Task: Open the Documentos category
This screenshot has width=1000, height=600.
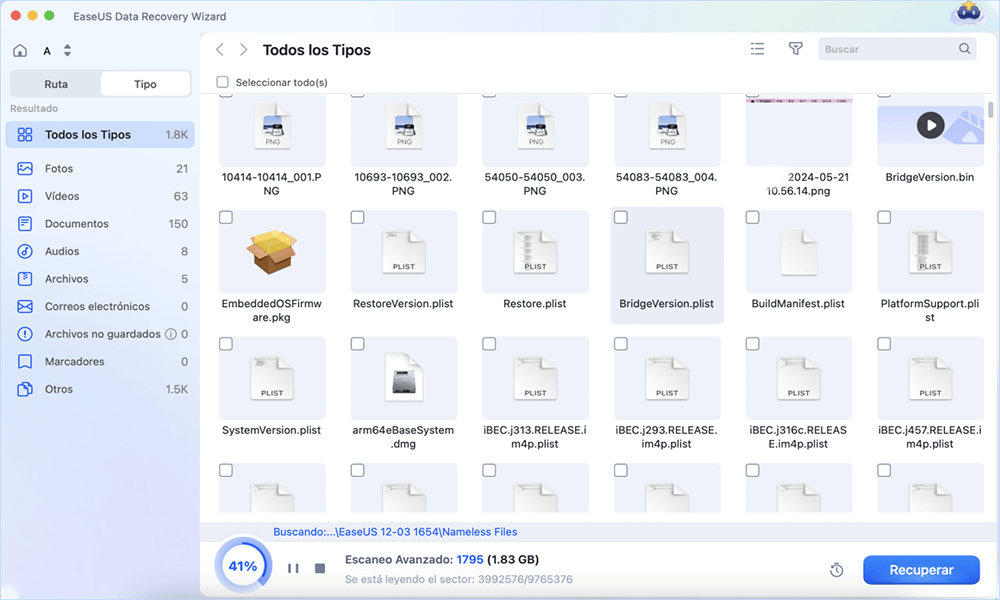Action: tap(100, 224)
